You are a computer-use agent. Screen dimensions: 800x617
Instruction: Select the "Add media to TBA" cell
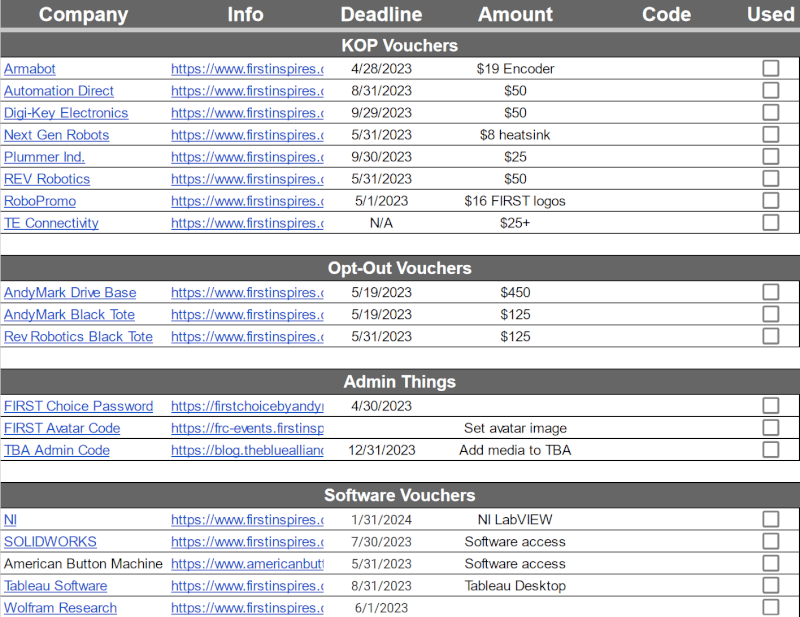click(515, 450)
